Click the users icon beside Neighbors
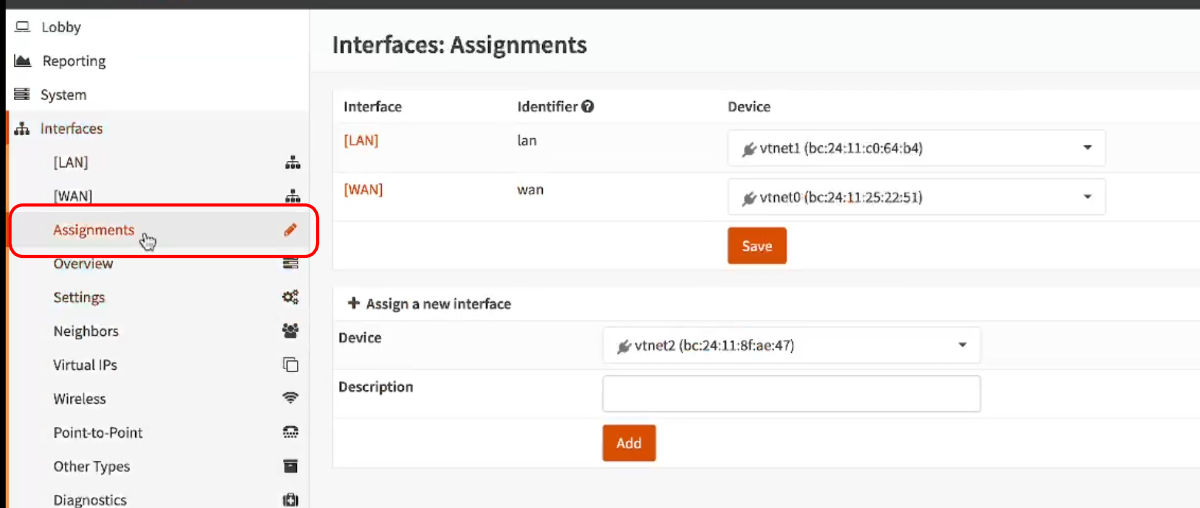This screenshot has width=1200, height=508. (x=291, y=331)
